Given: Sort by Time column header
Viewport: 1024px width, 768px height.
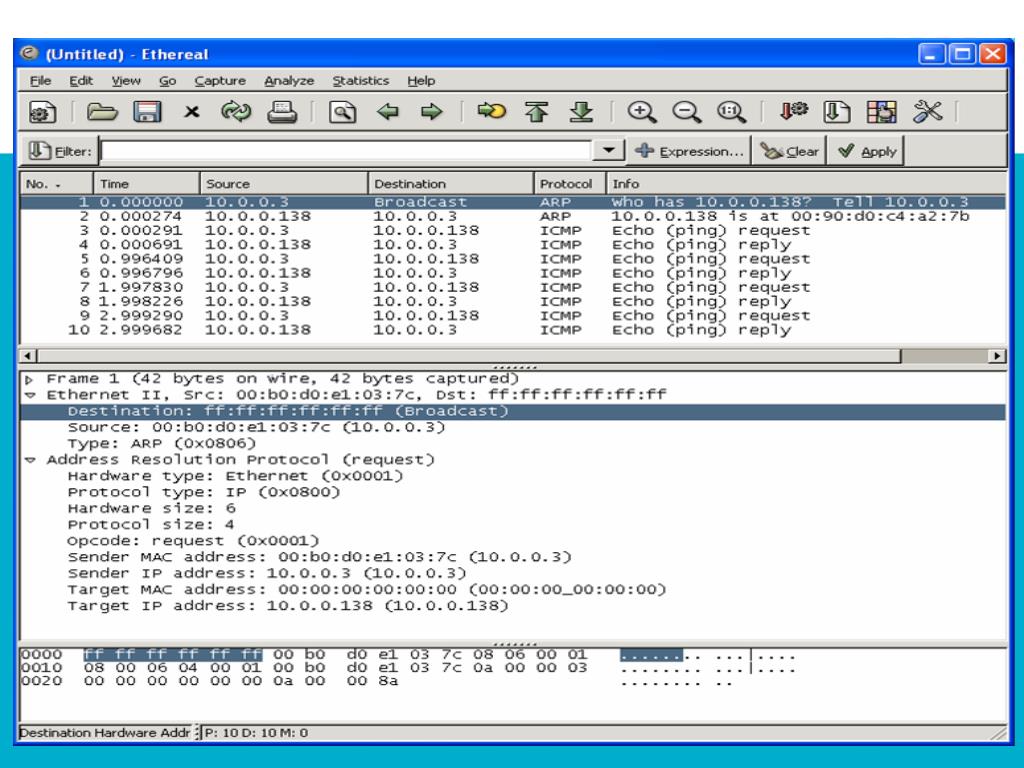Looking at the screenshot, I should coord(146,184).
